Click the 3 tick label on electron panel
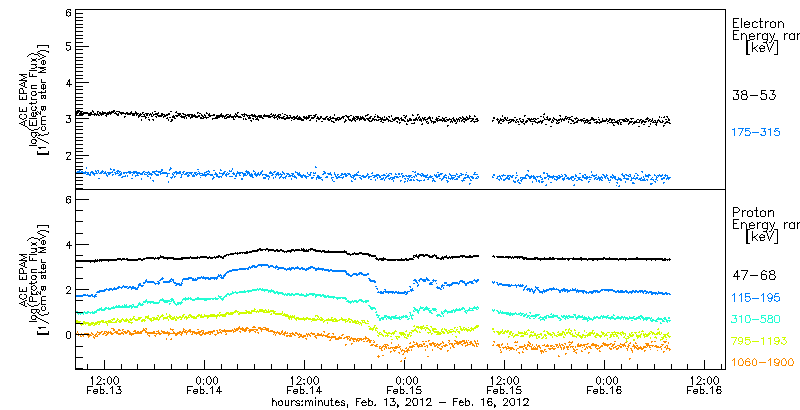800x410 pixels. point(66,119)
